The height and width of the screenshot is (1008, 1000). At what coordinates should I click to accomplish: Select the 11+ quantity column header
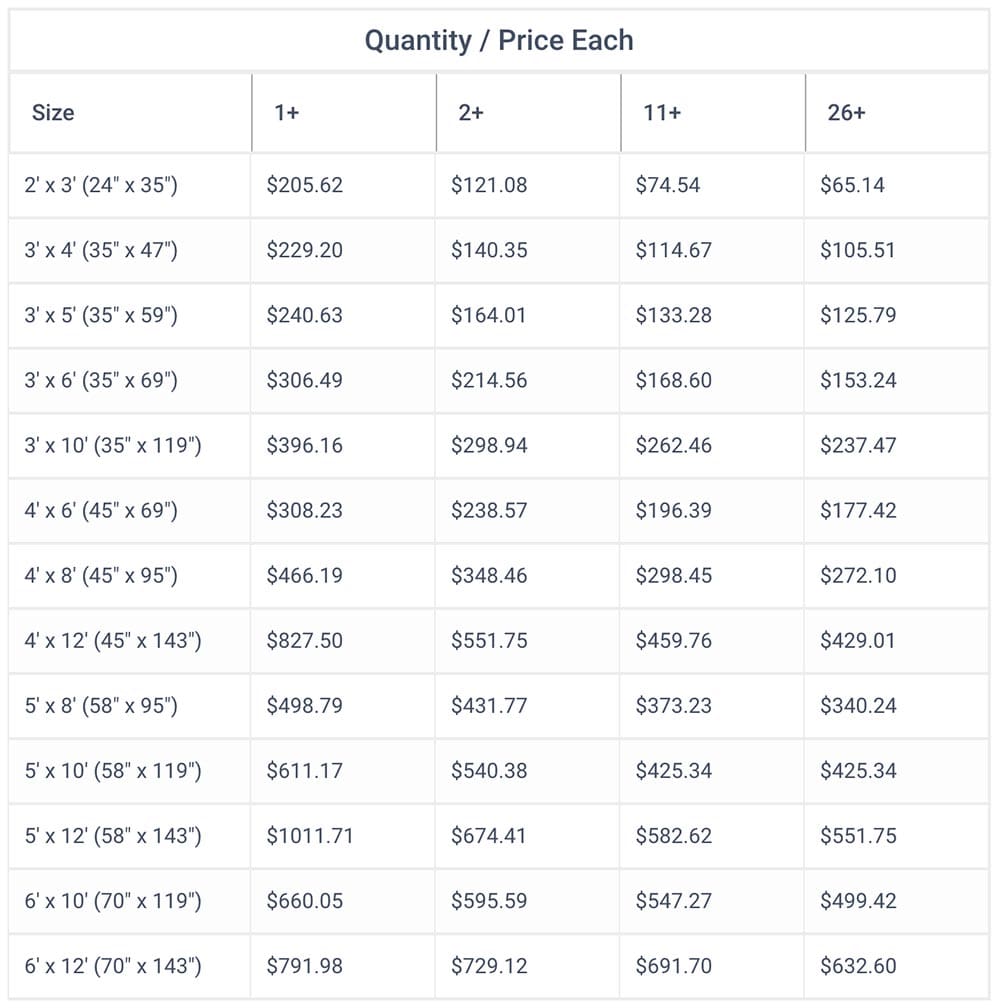point(662,112)
